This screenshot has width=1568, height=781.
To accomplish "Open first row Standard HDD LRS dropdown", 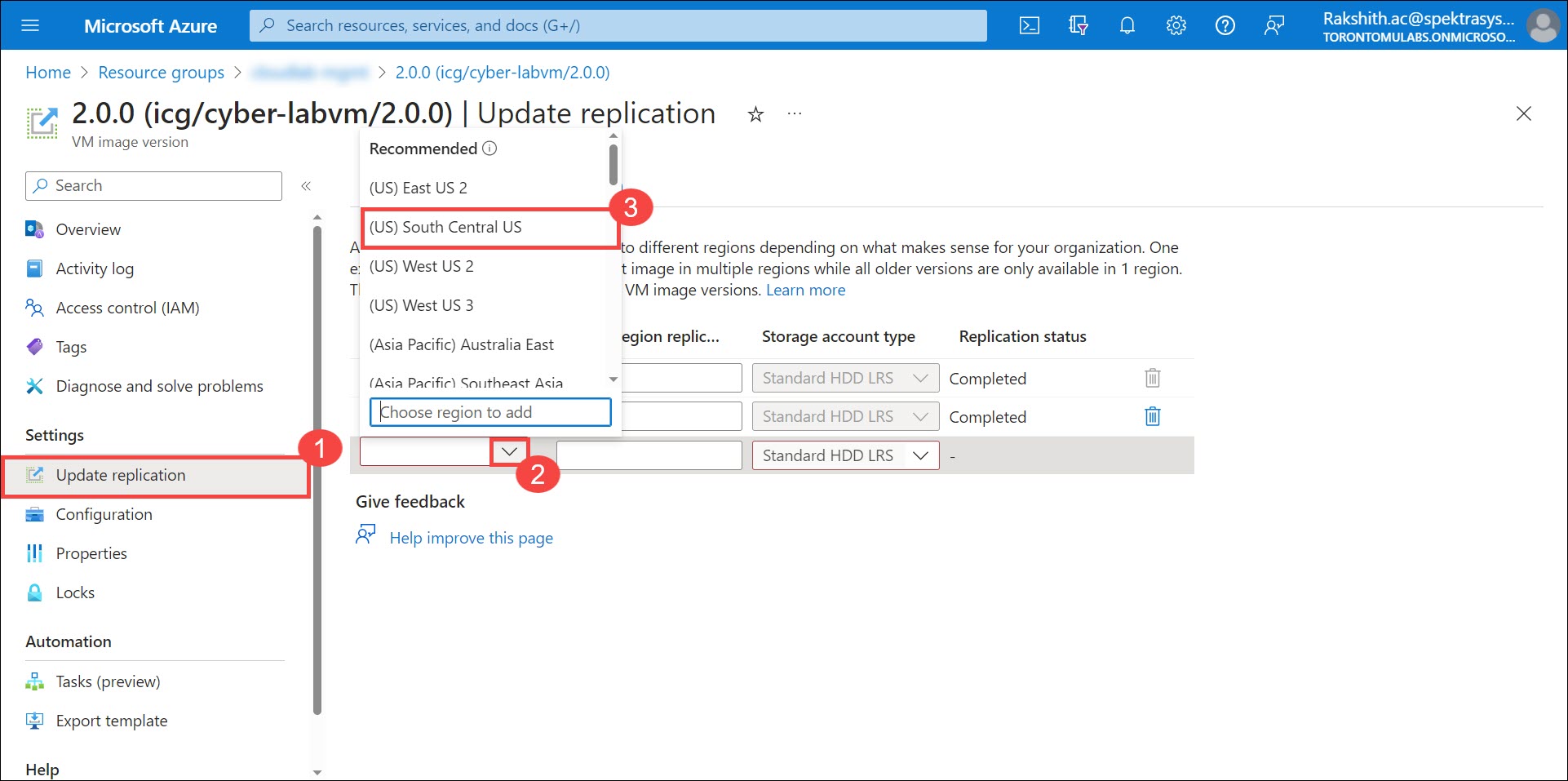I will pyautogui.click(x=845, y=378).
